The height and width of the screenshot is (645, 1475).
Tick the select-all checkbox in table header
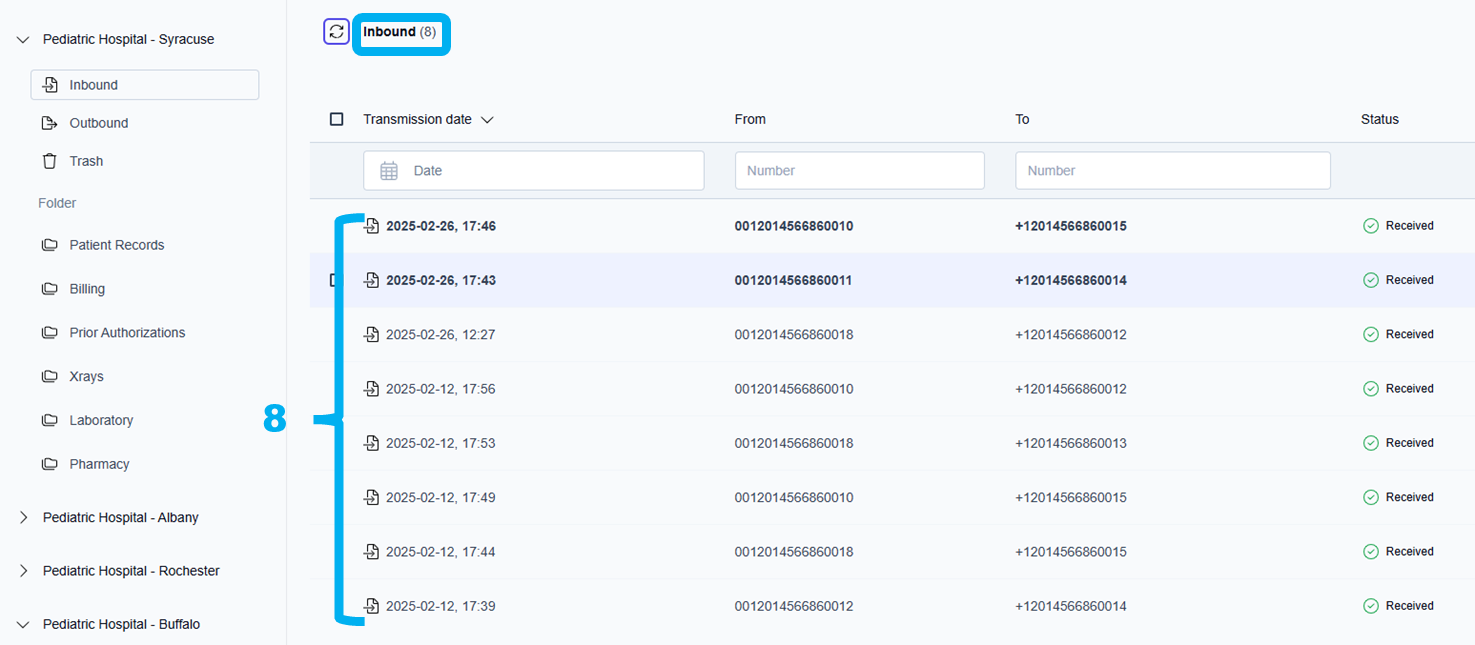pyautogui.click(x=337, y=119)
